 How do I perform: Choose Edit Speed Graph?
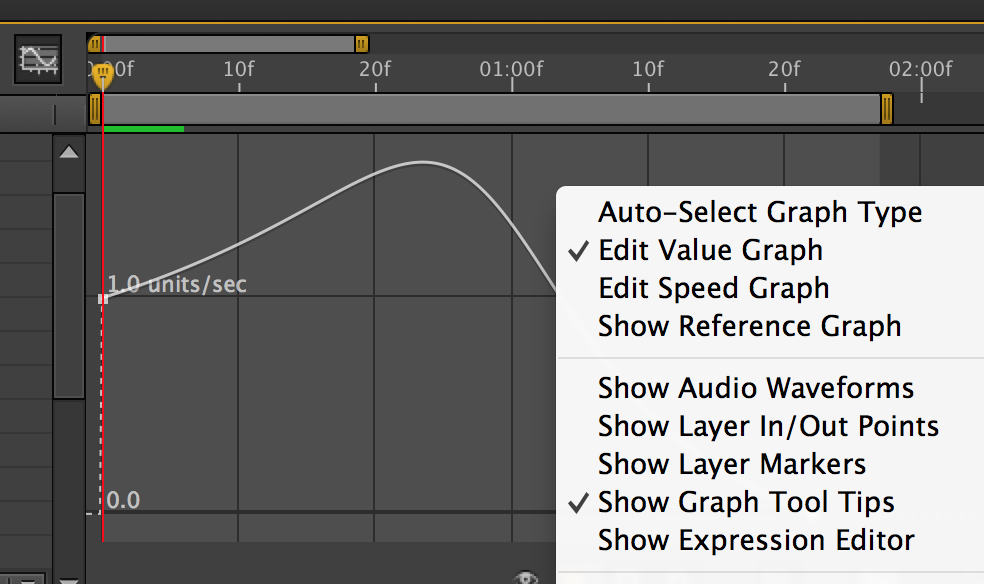point(713,288)
